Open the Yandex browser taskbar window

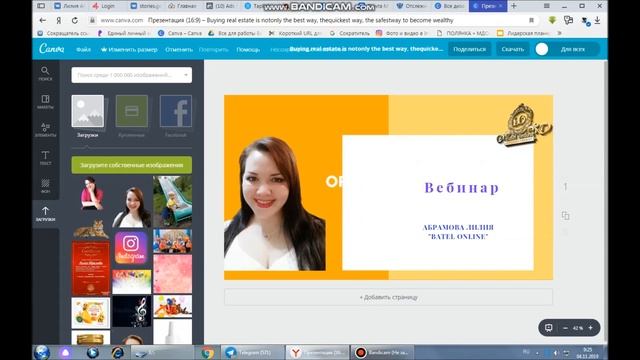318,352
